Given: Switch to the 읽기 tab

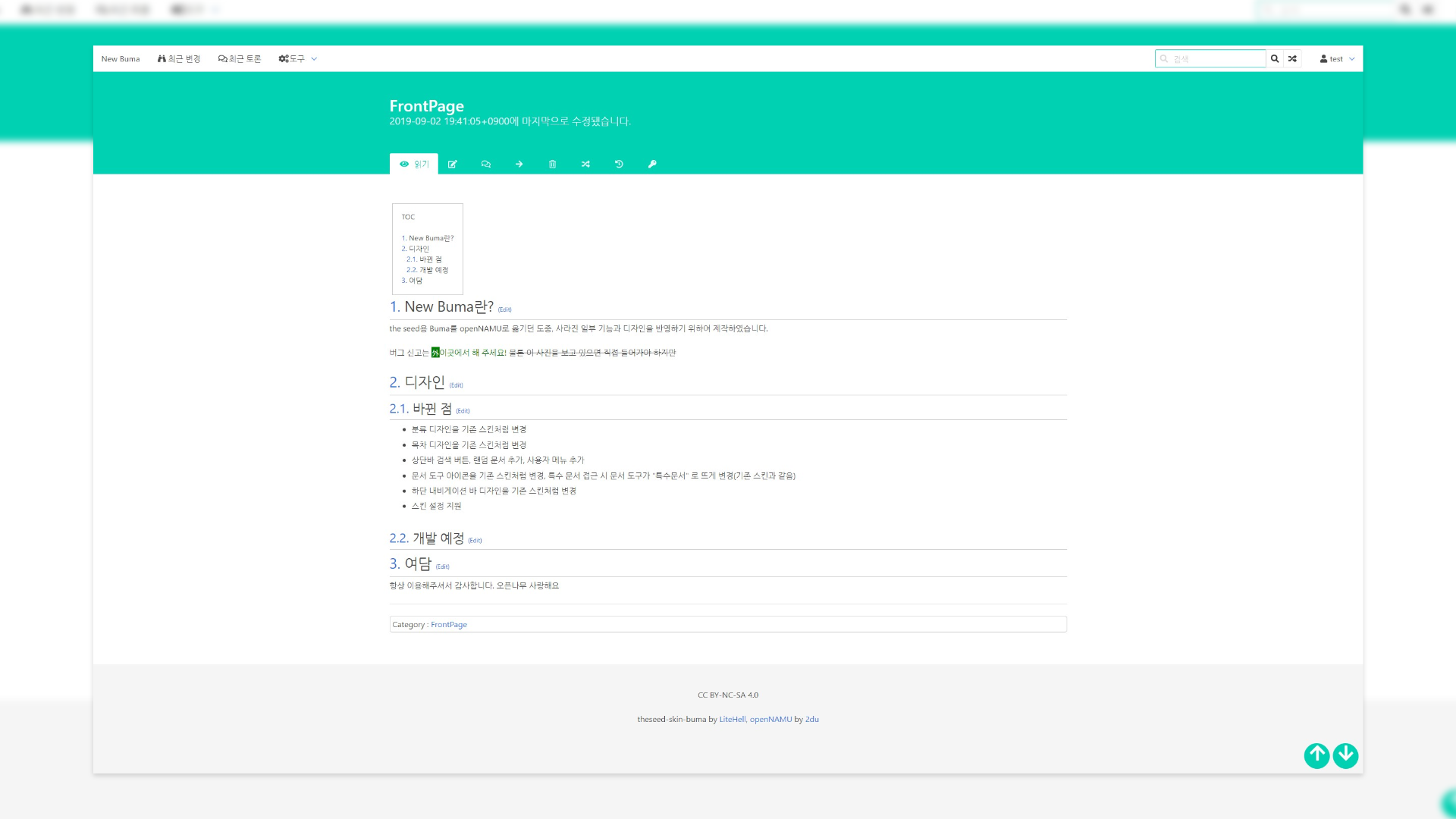Looking at the screenshot, I should pos(415,164).
